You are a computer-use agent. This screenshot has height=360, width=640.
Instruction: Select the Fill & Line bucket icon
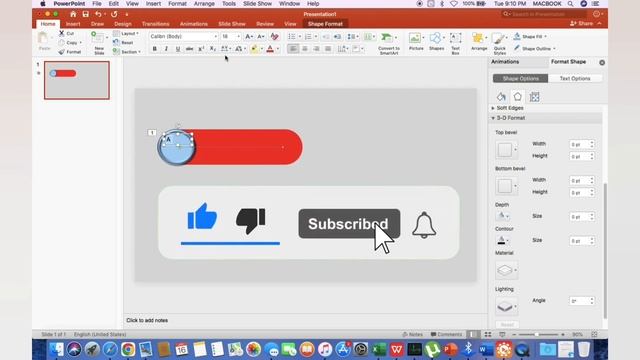501,97
